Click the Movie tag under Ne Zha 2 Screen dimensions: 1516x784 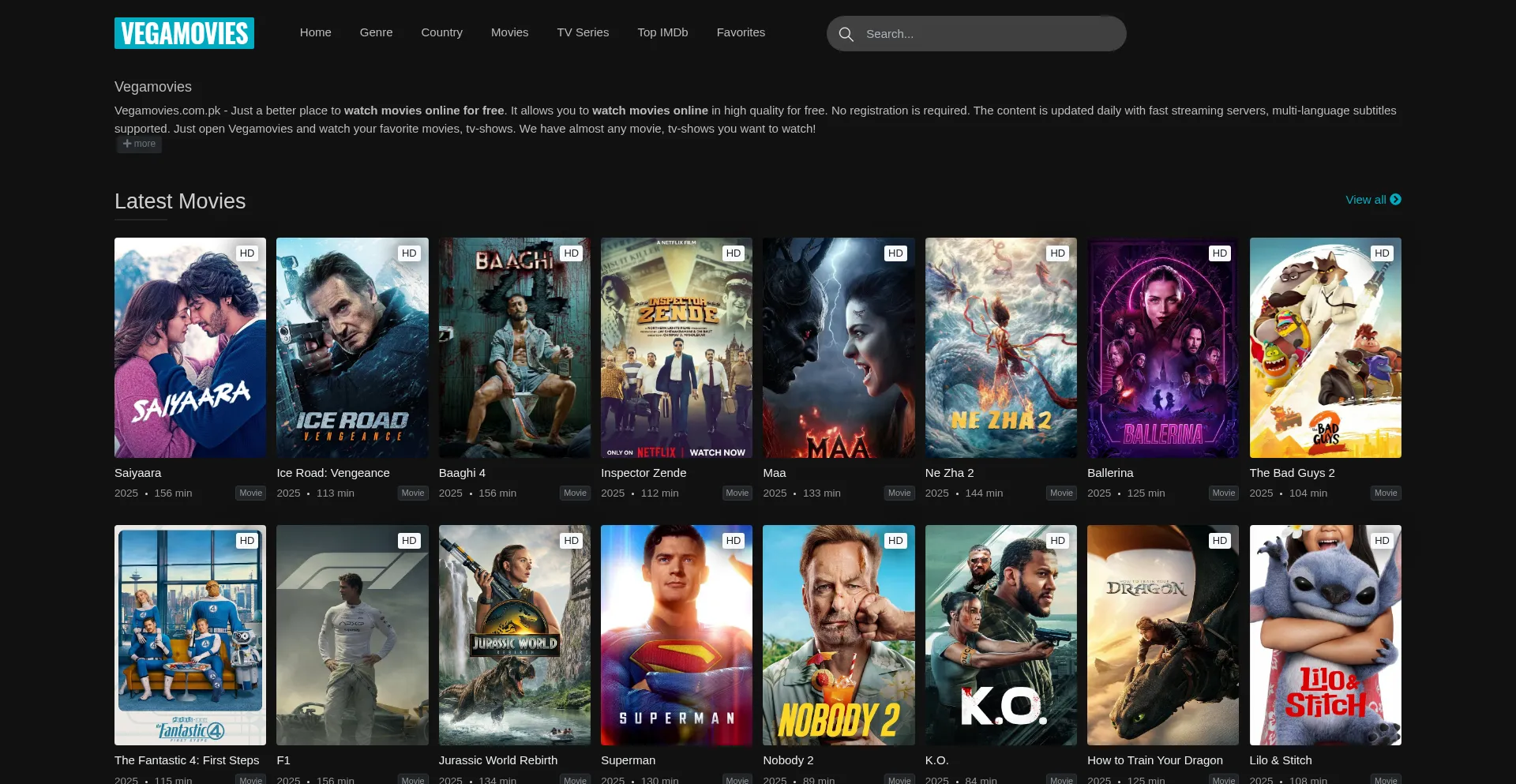[x=1060, y=493]
